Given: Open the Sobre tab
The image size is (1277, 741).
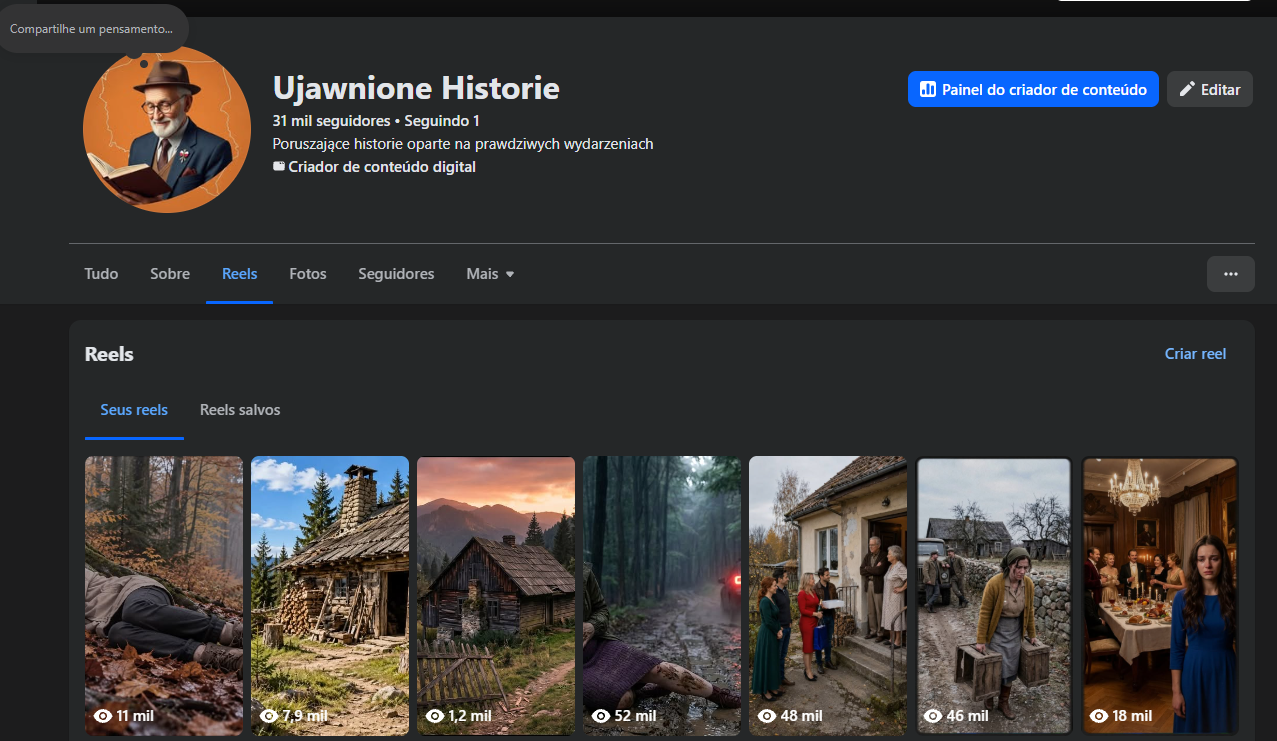Looking at the screenshot, I should [x=170, y=274].
